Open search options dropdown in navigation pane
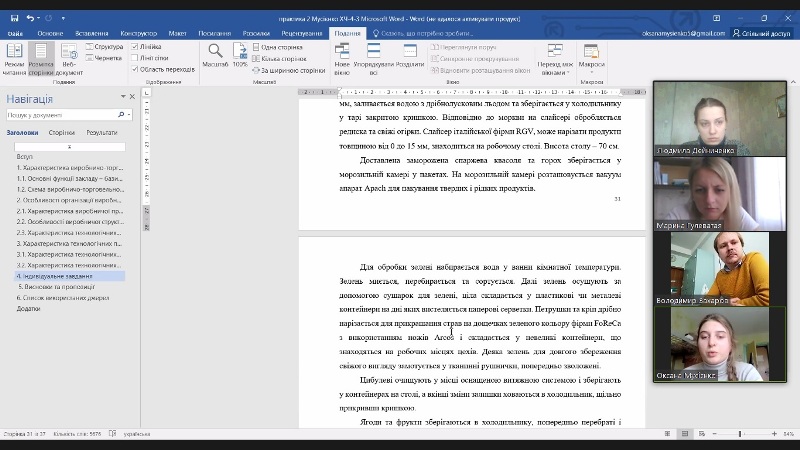The image size is (800, 450). click(126, 115)
